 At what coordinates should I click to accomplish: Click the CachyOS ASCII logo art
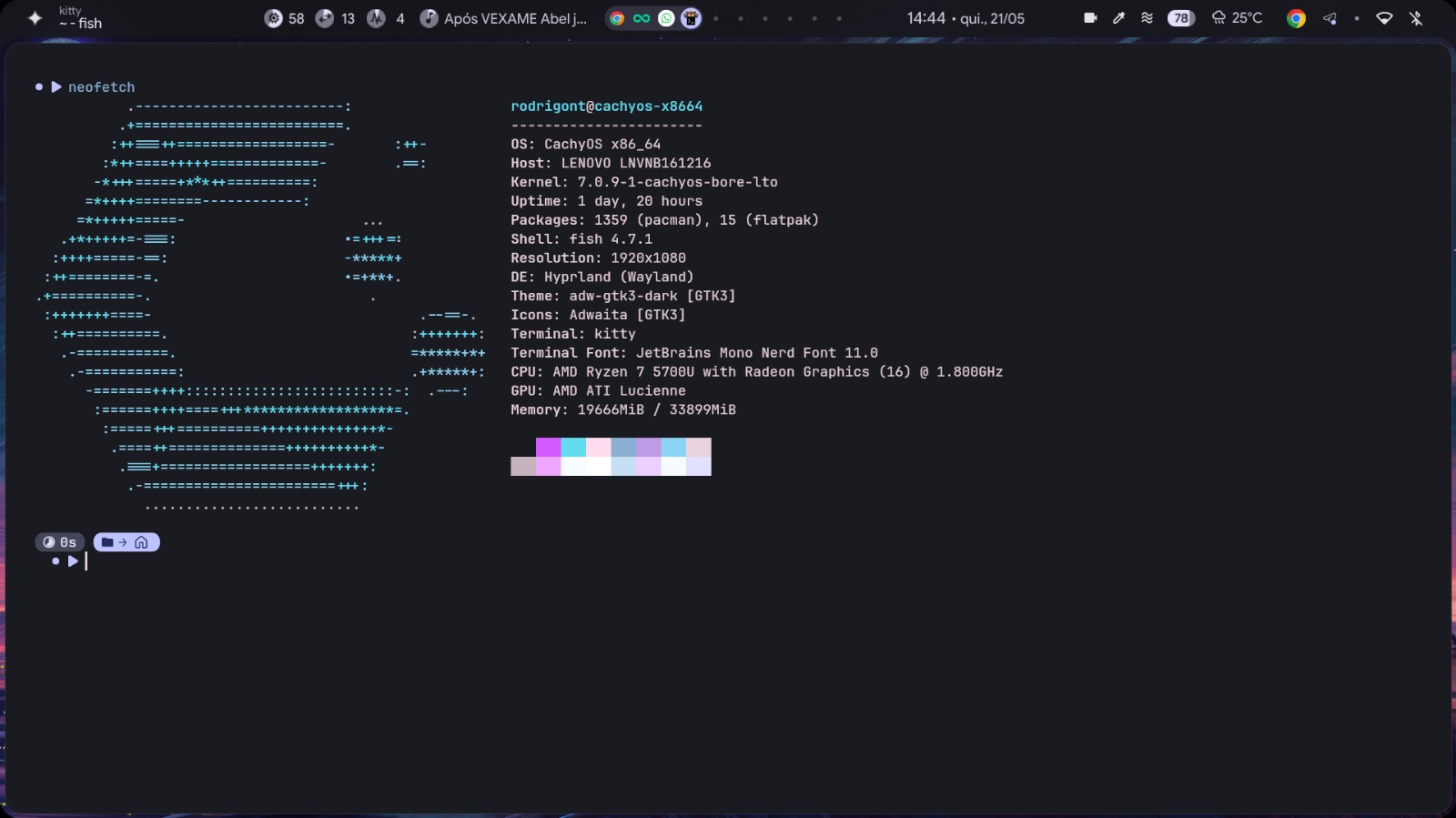tap(262, 306)
